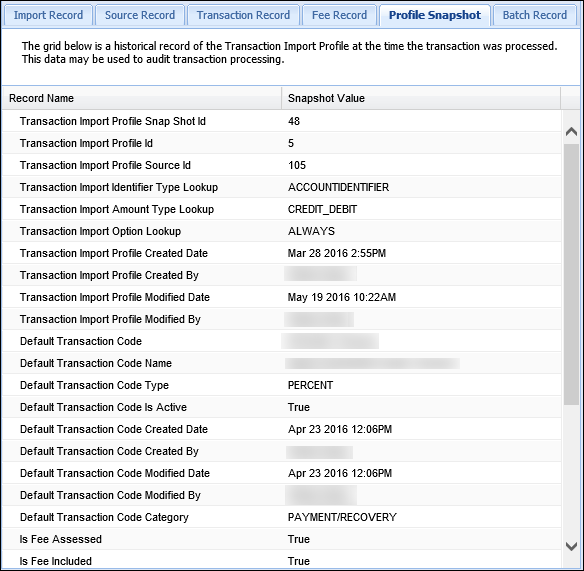
Task: Select the Default Transaction Code Type row
Action: (x=282, y=385)
